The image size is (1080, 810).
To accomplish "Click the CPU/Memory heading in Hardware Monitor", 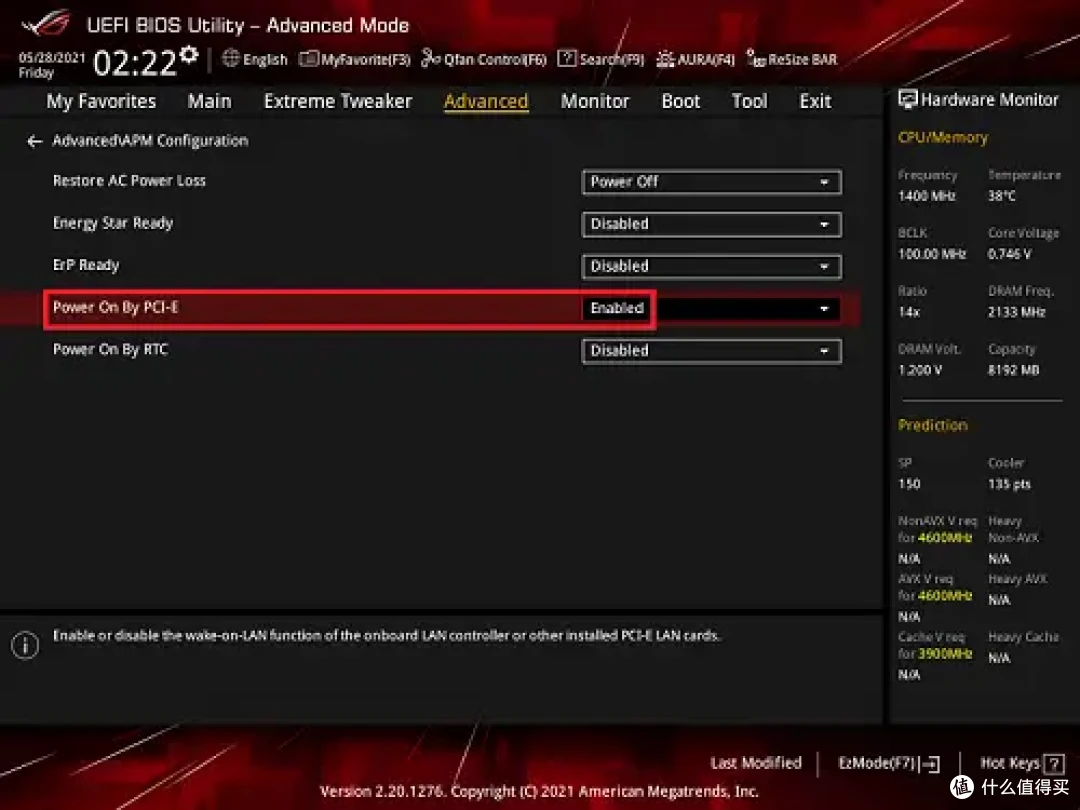I will pyautogui.click(x=942, y=138).
